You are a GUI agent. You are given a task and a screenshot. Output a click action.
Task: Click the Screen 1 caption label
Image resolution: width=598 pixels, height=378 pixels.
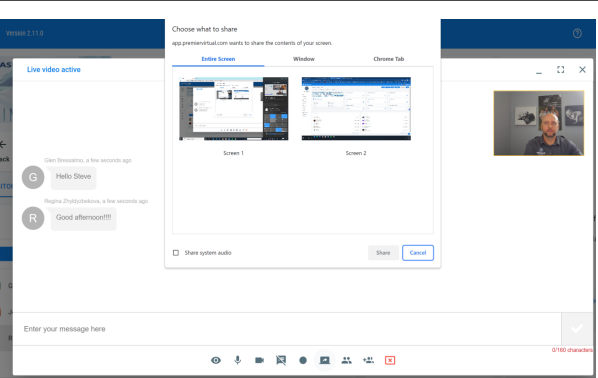tap(233, 153)
